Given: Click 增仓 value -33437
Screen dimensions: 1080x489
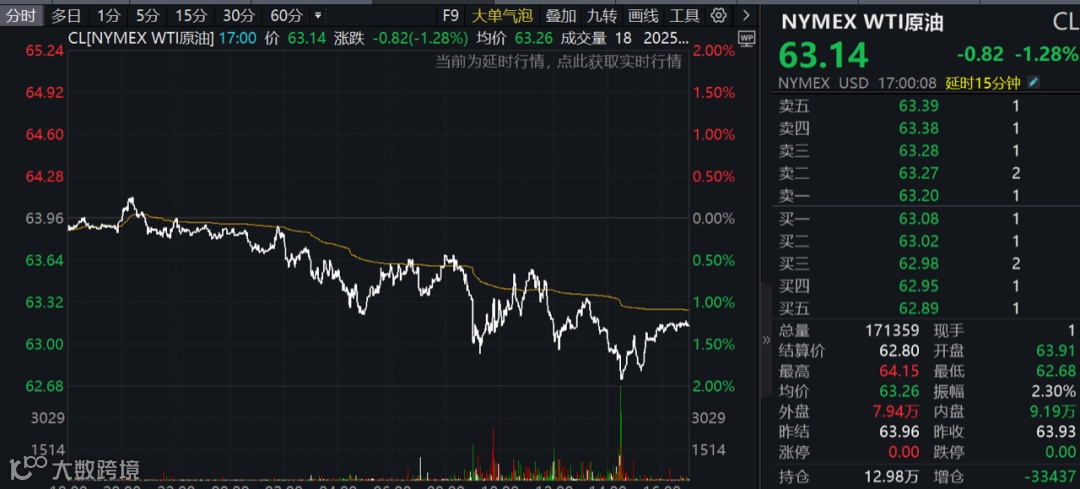Looking at the screenshot, I should pos(1052,476).
